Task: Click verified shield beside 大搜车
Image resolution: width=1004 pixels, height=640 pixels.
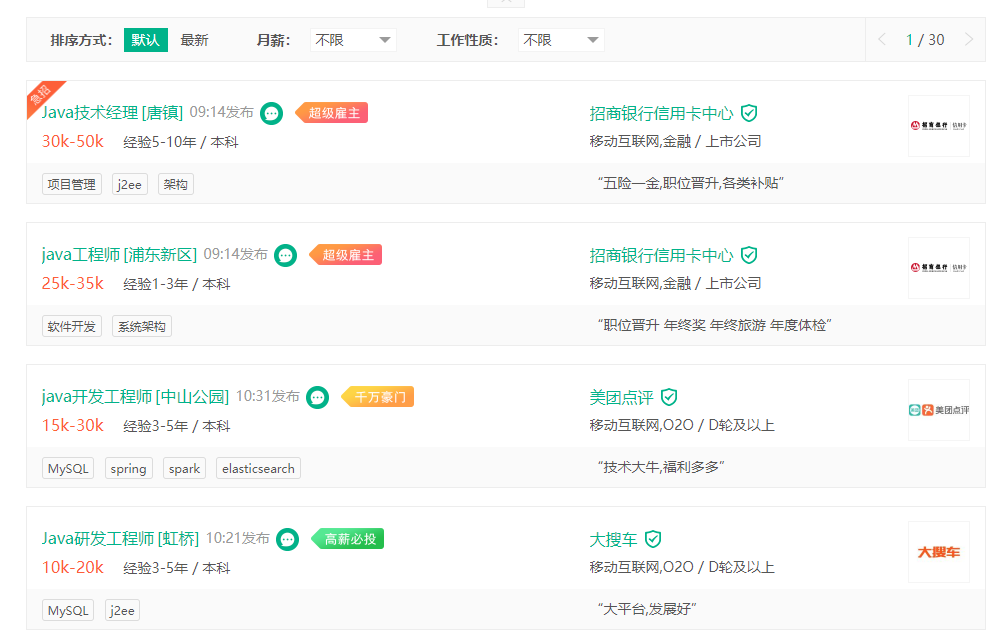Action: point(653,540)
